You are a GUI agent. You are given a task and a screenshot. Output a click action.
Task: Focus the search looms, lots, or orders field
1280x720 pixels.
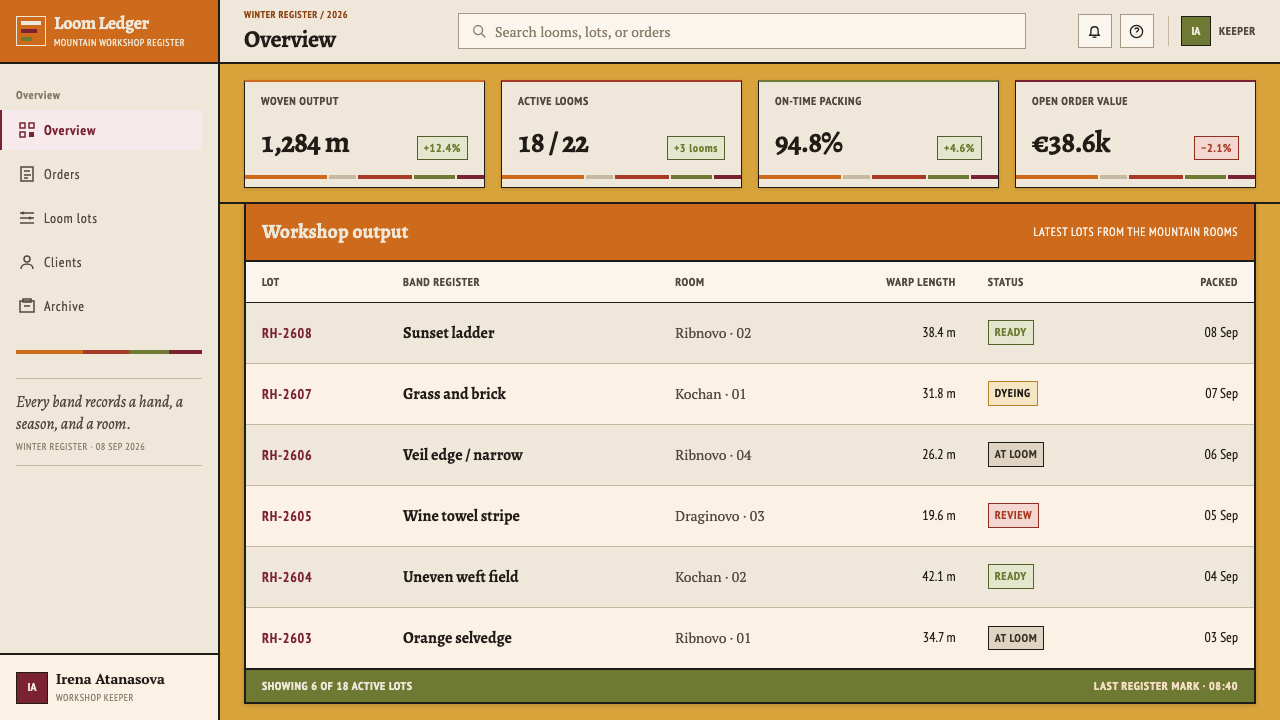(742, 31)
